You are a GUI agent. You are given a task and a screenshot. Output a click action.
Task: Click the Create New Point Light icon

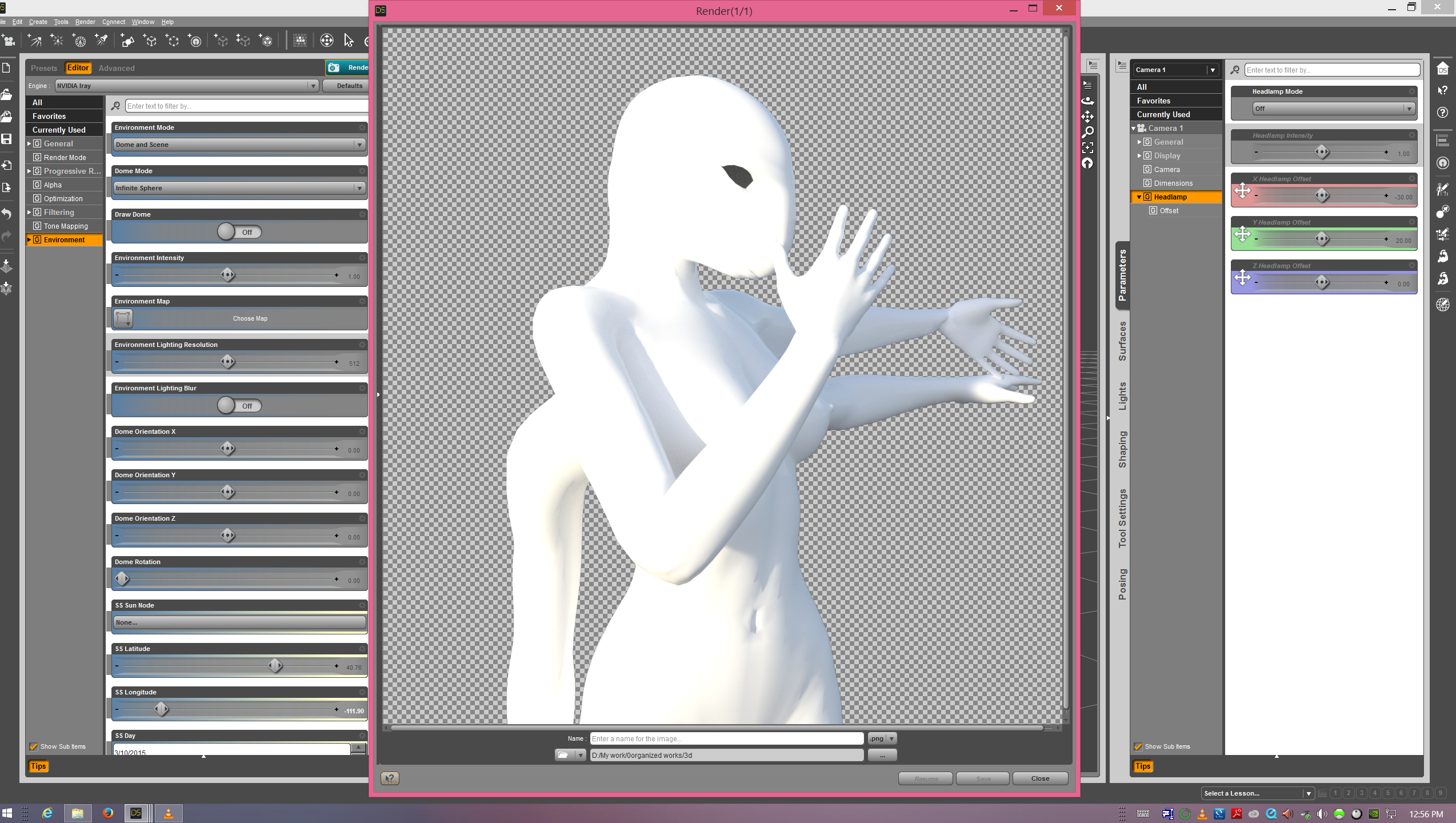click(x=57, y=41)
